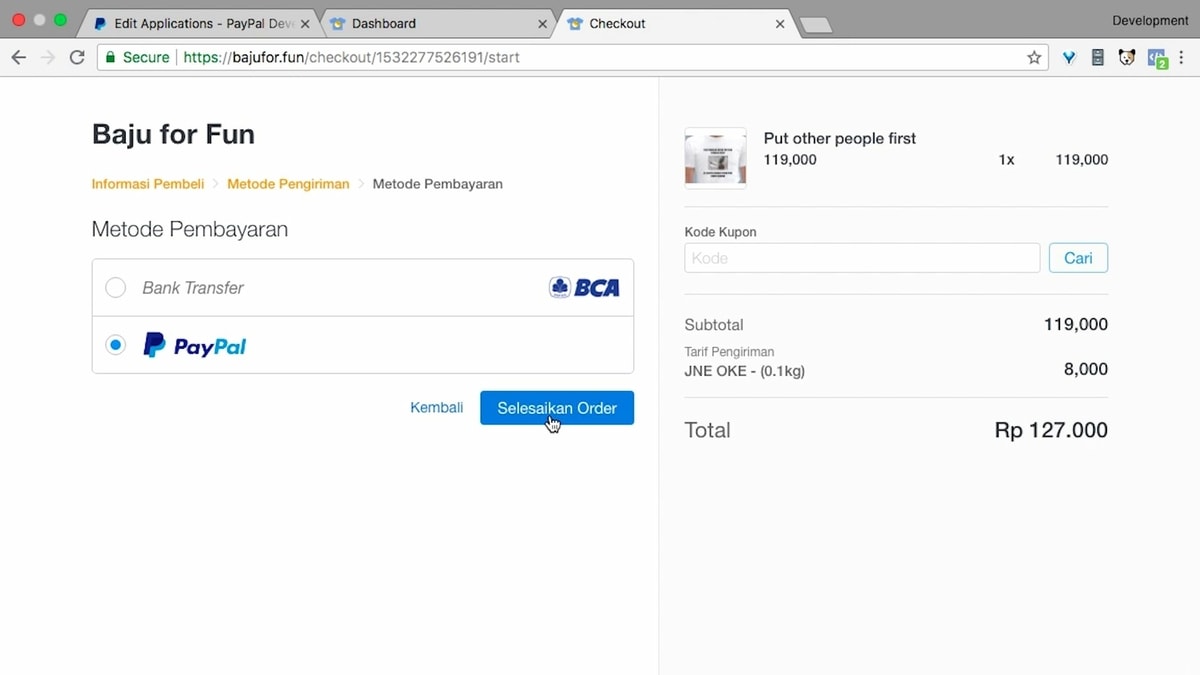Go to Metode Pengiriman breadcrumb step

(x=288, y=184)
